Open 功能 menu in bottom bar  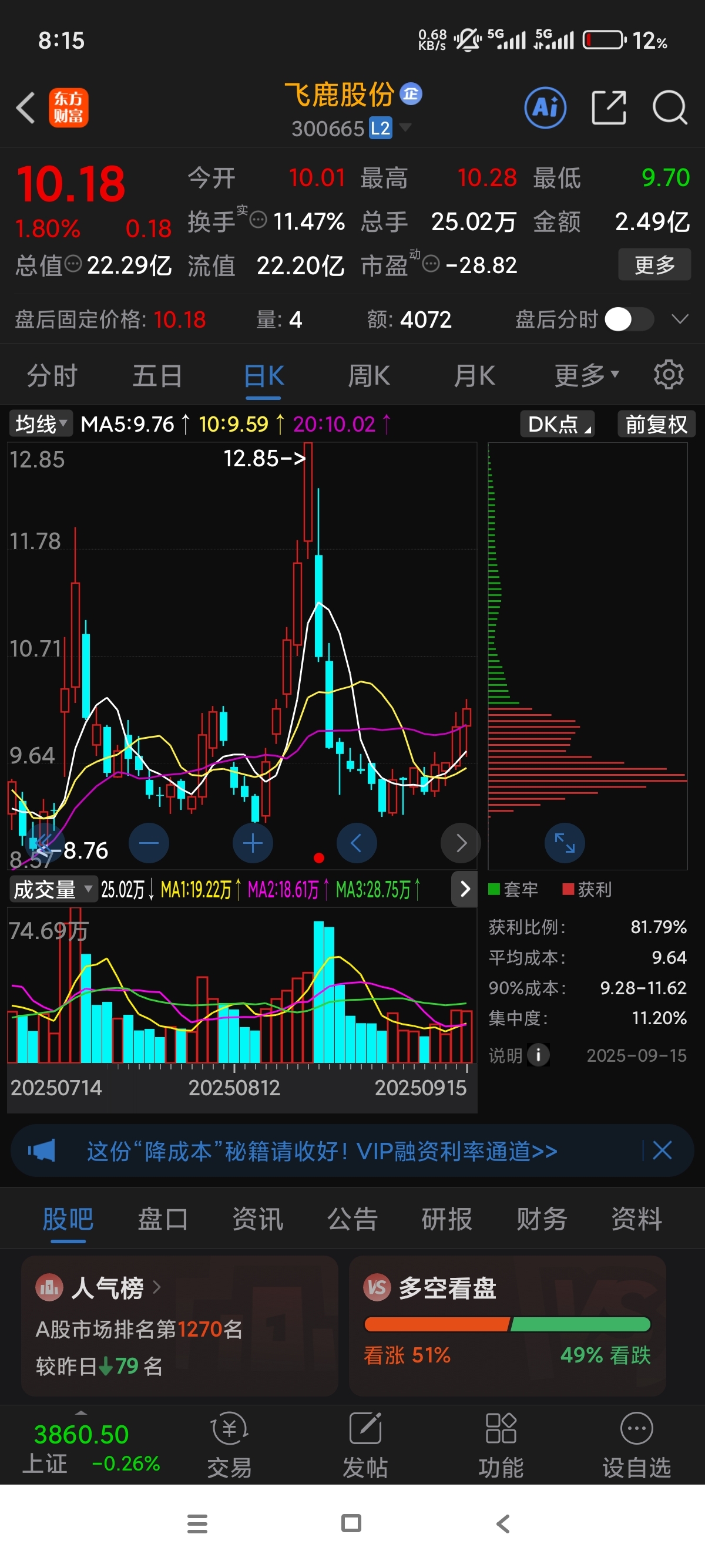(x=501, y=1445)
